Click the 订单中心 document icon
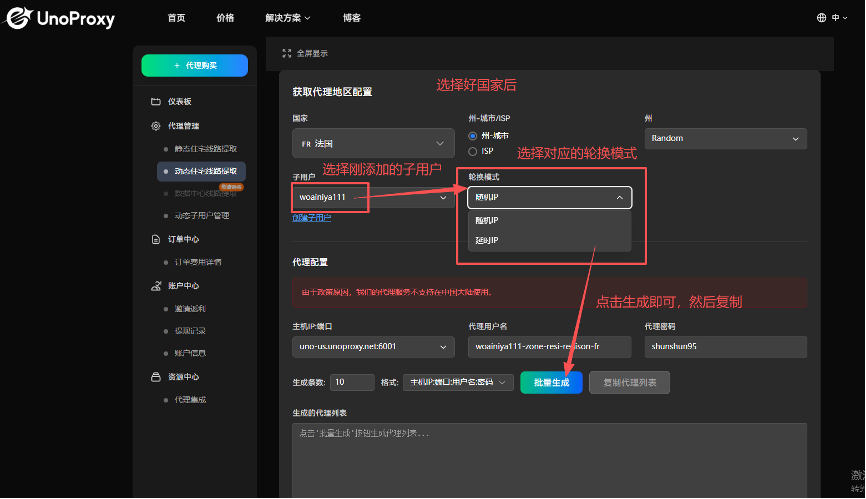This screenshot has height=499, width=866. pos(155,239)
